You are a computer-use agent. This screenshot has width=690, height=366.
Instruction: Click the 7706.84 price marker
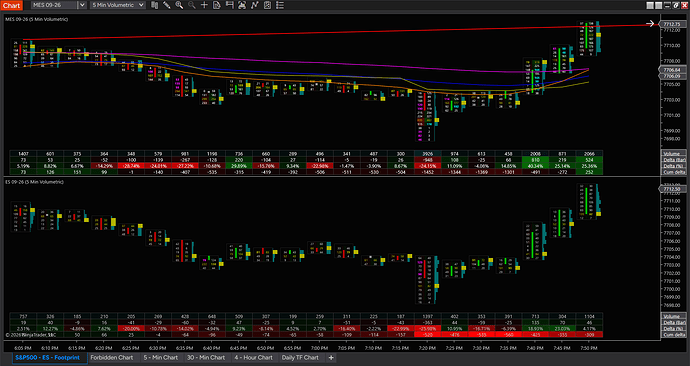[671, 70]
